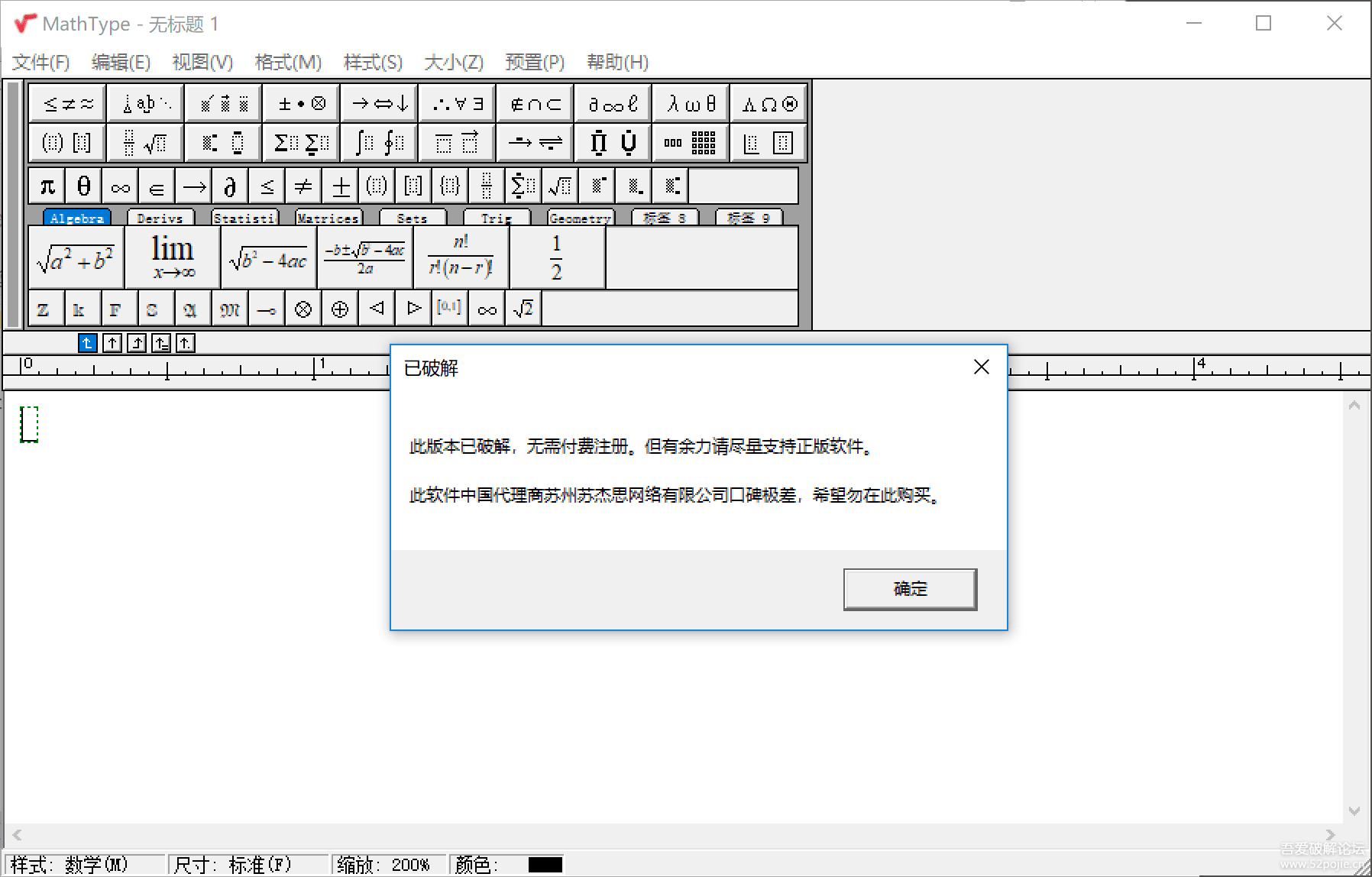Insert the pi symbol
This screenshot has height=877, width=1372.
coord(47,186)
